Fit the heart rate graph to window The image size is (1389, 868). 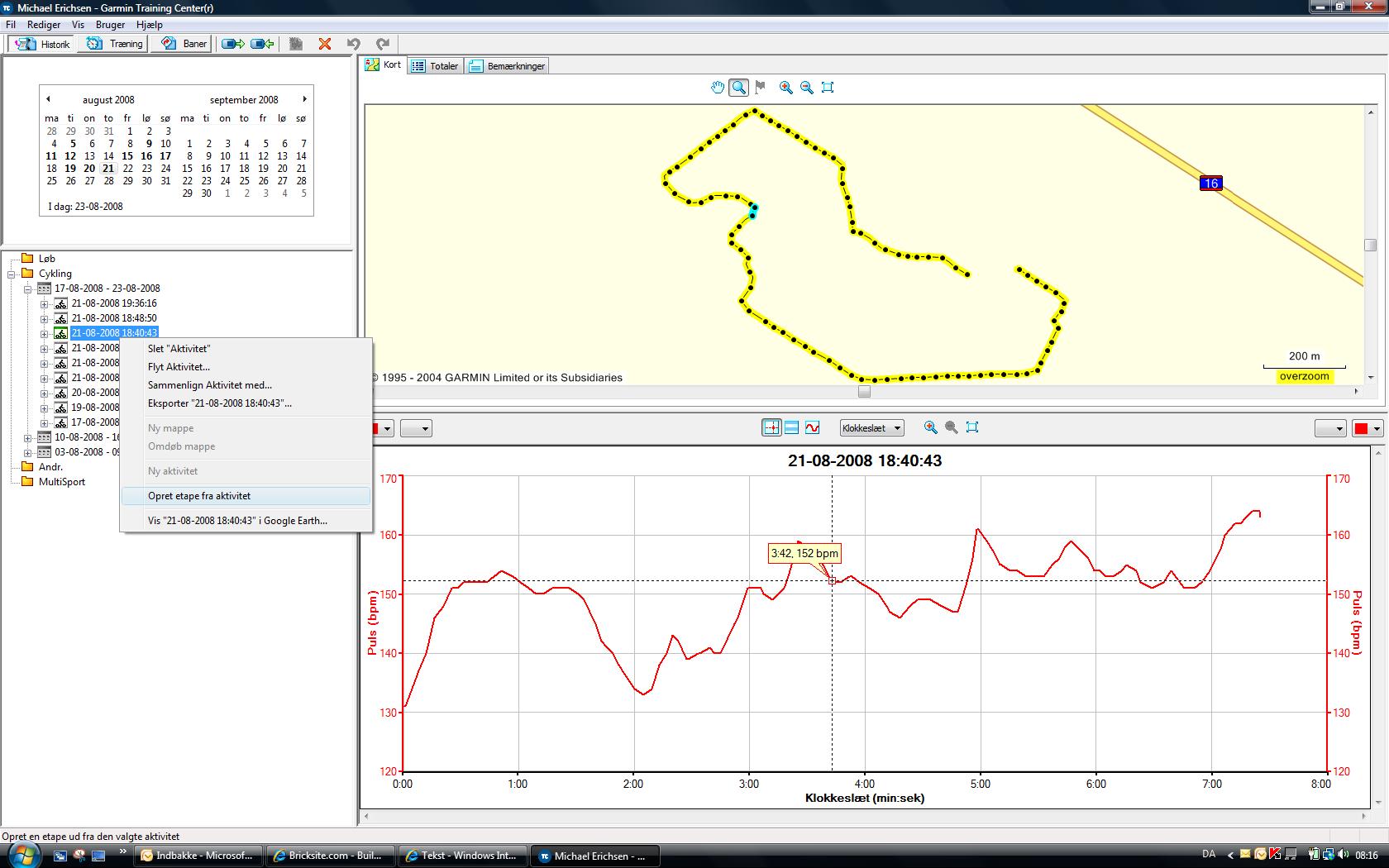point(972,427)
